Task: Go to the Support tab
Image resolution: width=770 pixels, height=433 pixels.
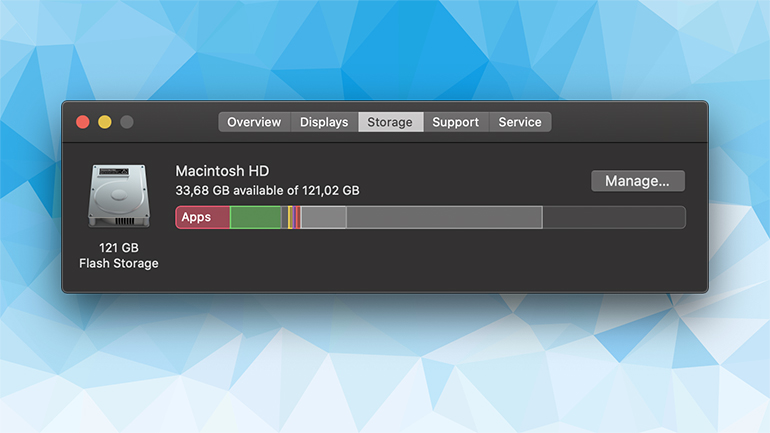Action: click(x=456, y=122)
